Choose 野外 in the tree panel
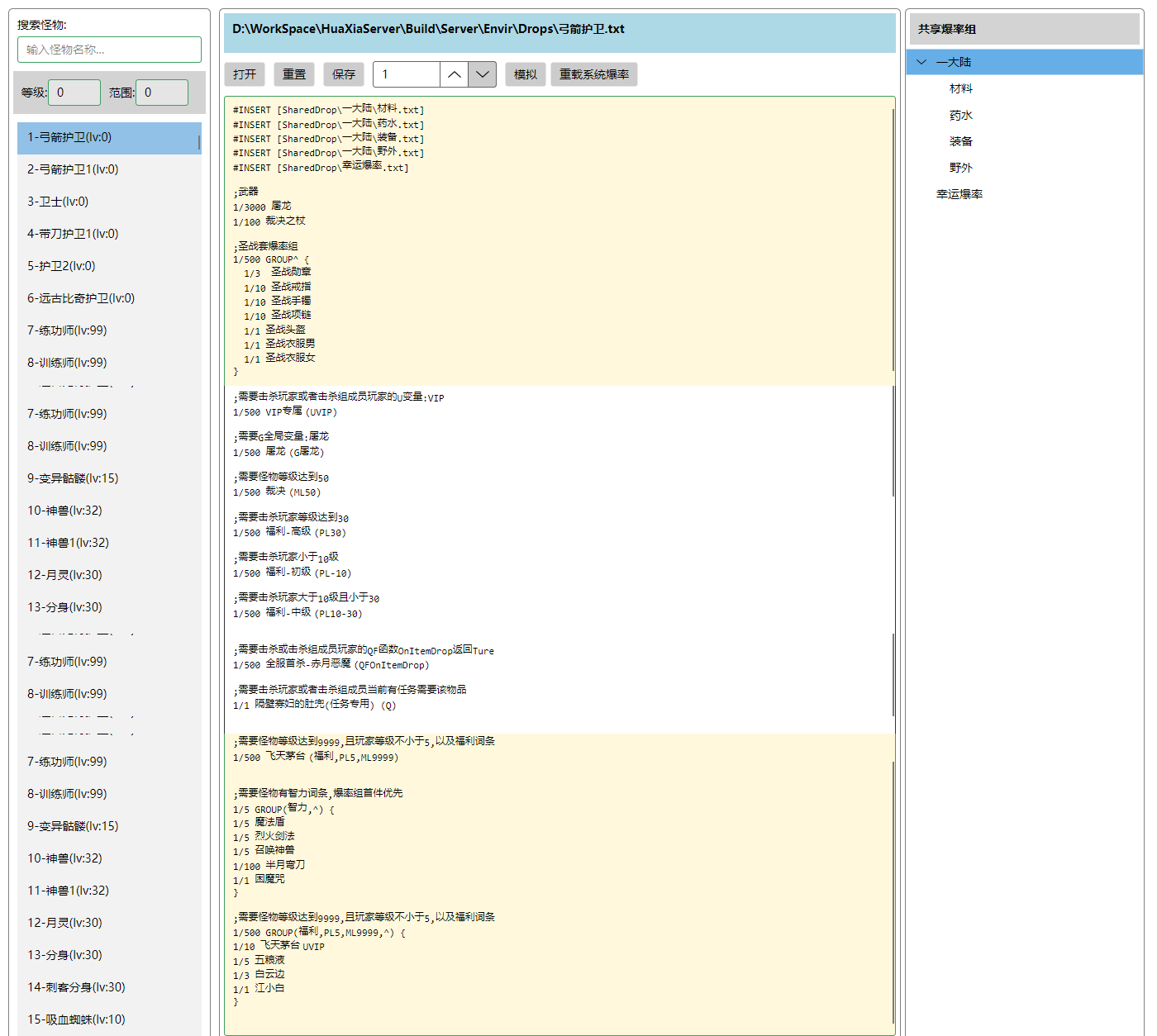This screenshot has width=1157, height=1036. tap(961, 168)
